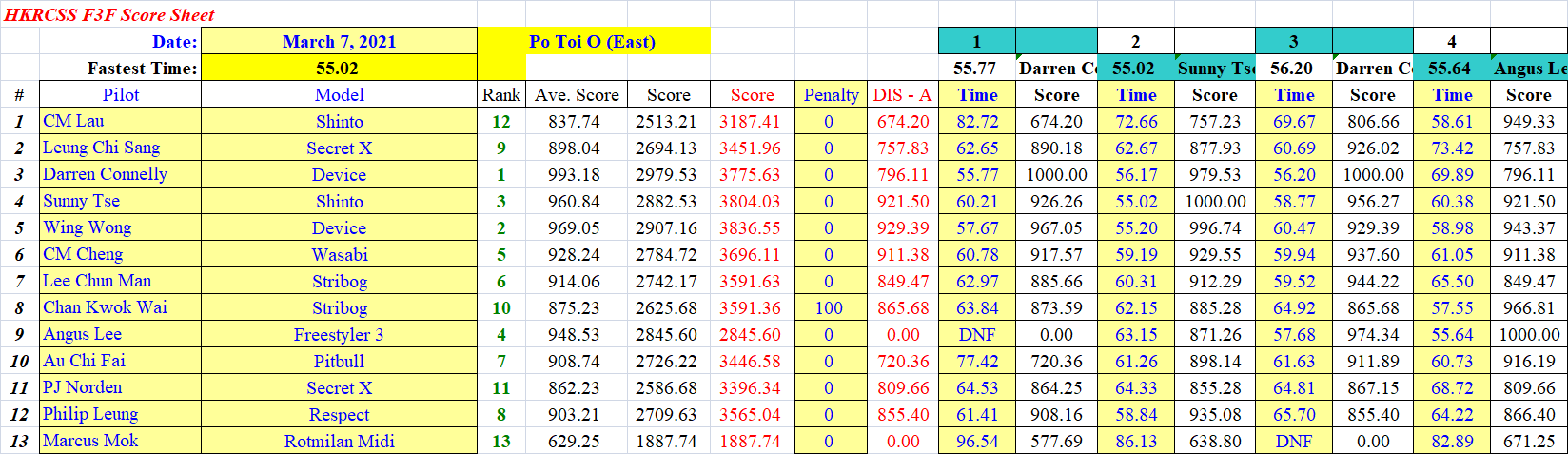The image size is (1568, 454).
Task: Click the round 1 header cell
Action: [x=976, y=41]
